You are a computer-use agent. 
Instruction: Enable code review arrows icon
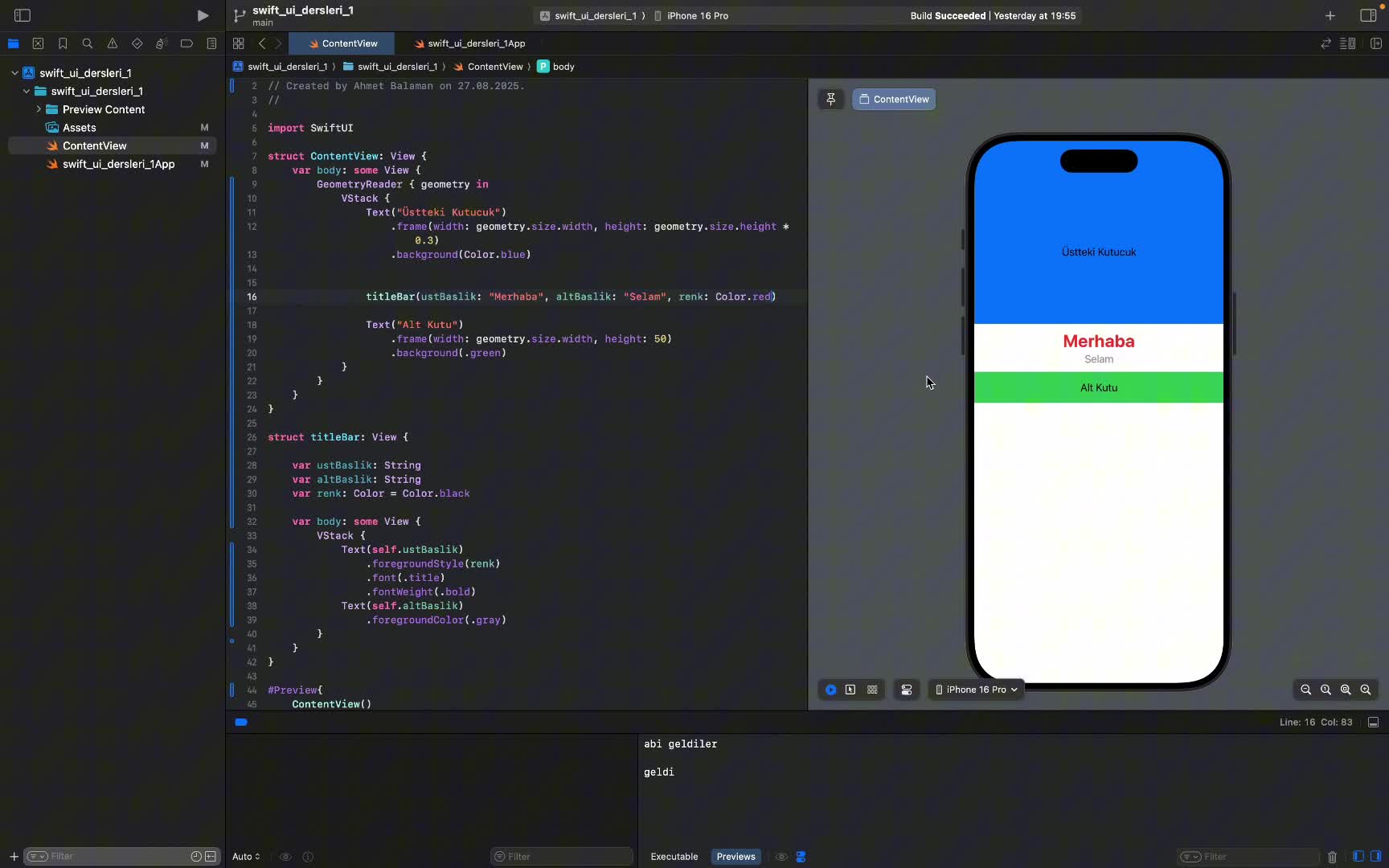(1326, 43)
